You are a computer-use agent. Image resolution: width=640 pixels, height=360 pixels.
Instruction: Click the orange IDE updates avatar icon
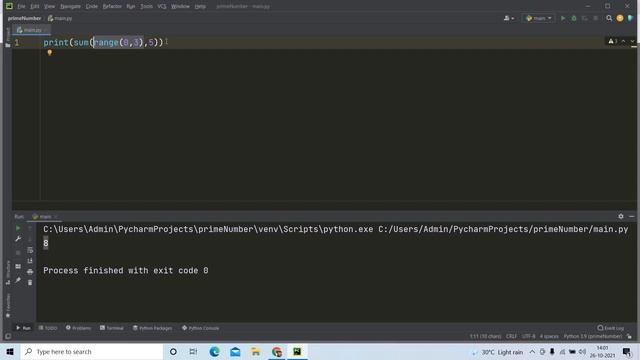pos(620,18)
